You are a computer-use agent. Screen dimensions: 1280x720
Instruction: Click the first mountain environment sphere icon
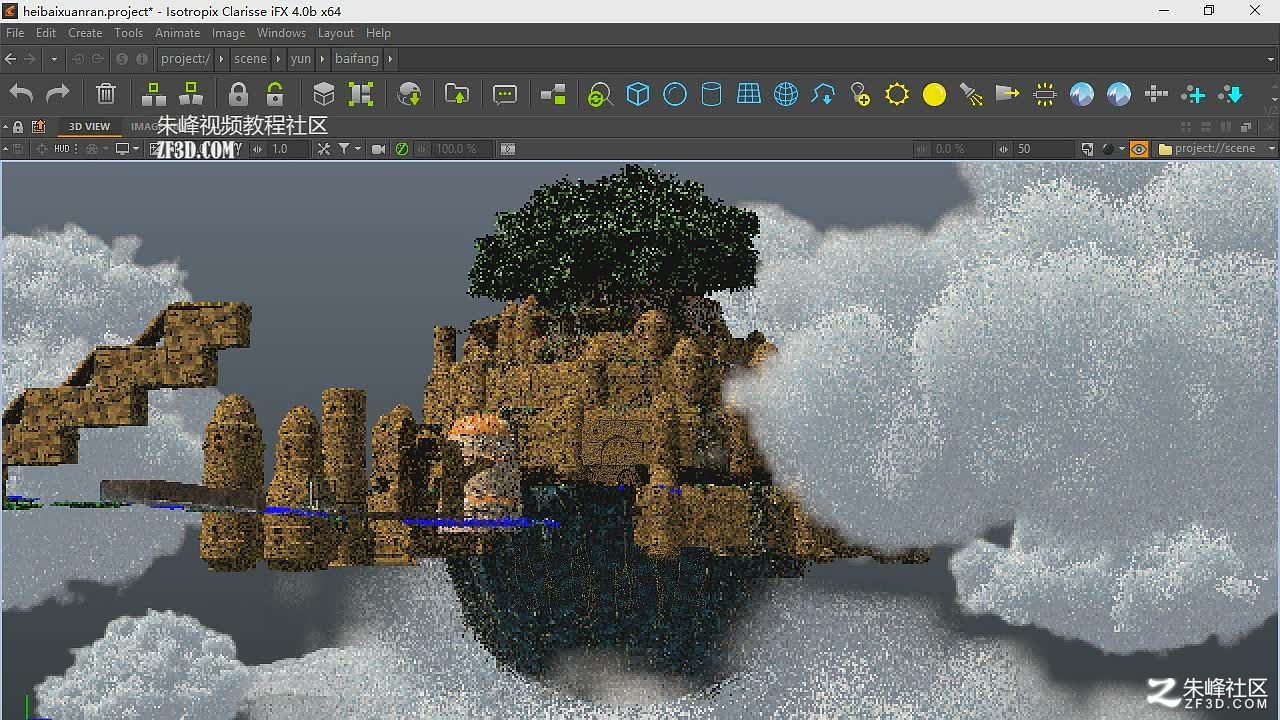1082,94
